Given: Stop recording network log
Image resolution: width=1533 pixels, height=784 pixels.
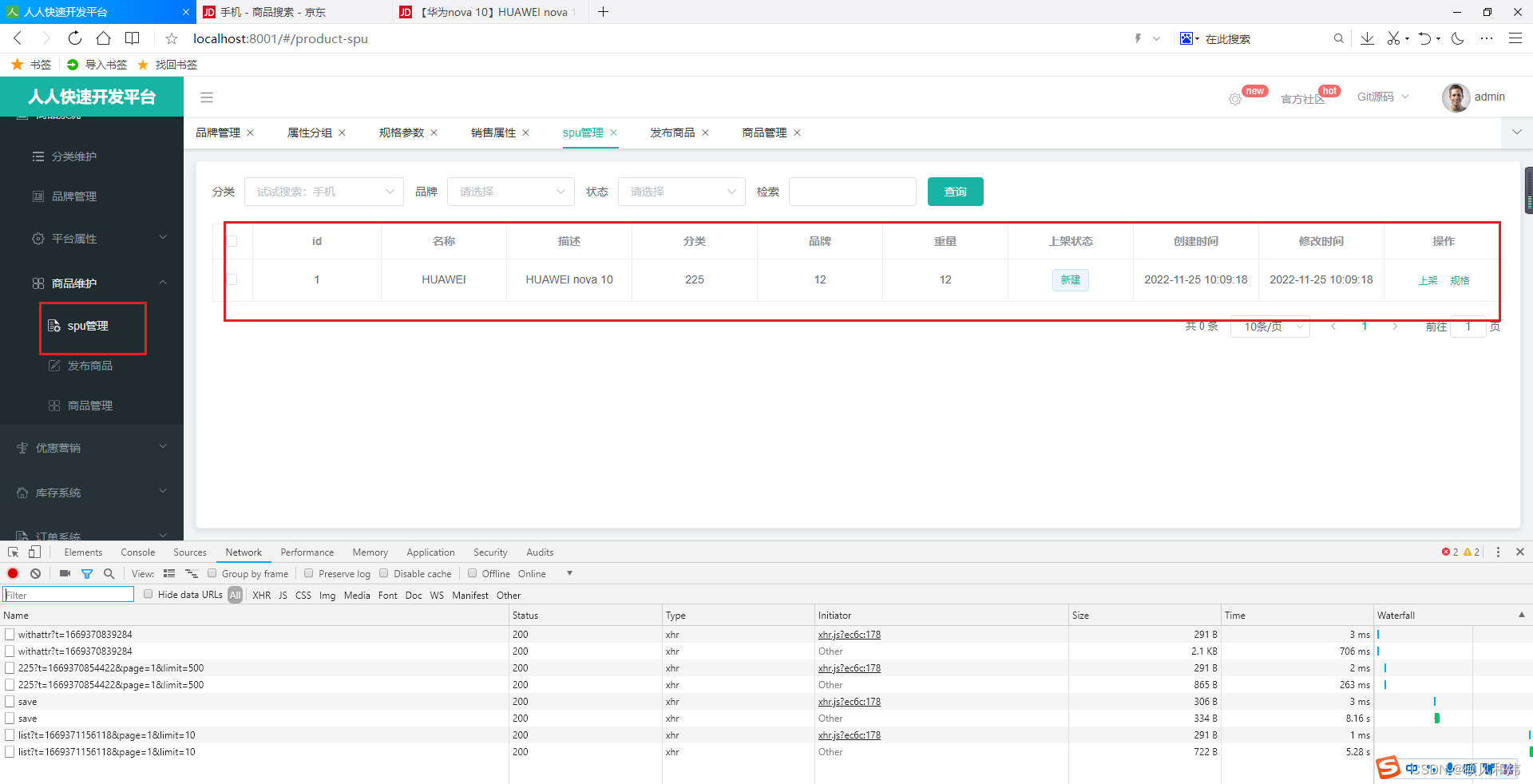Looking at the screenshot, I should click(13, 573).
